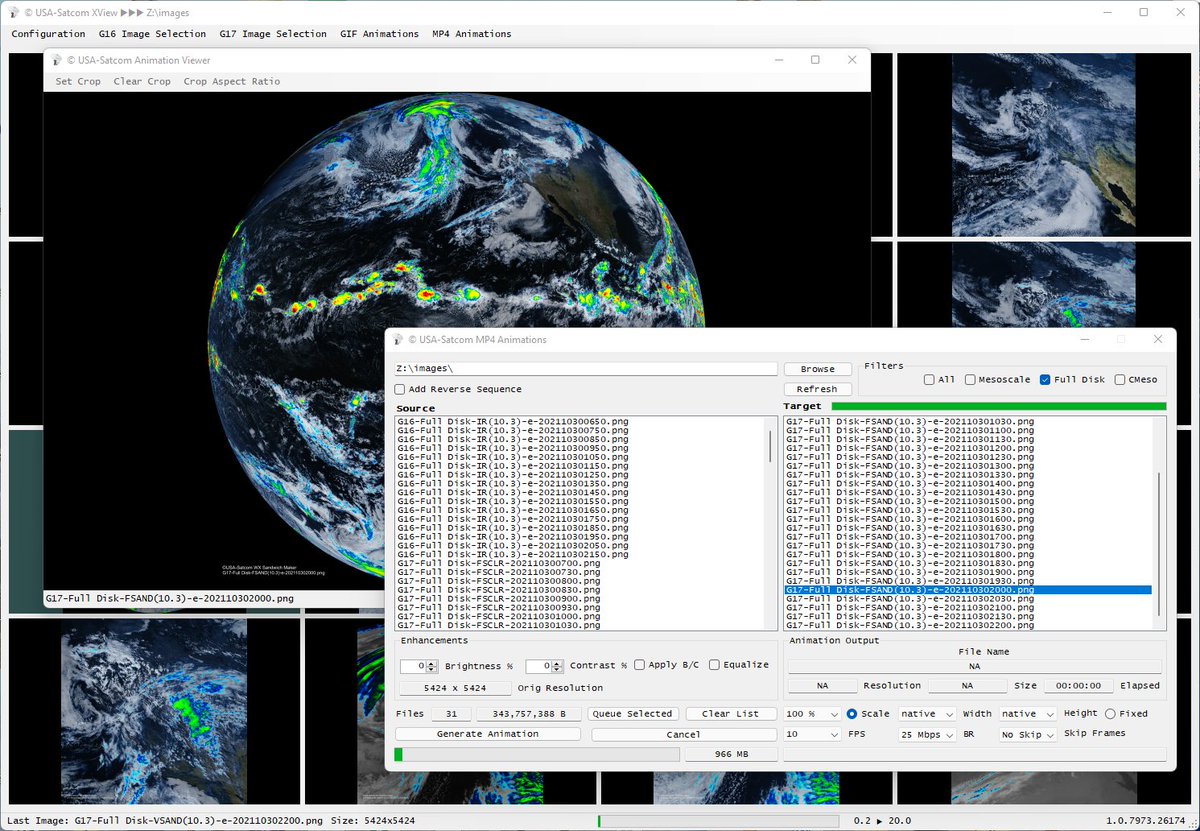
Task: Click the Contrast % spinner arrows
Action: coord(557,666)
